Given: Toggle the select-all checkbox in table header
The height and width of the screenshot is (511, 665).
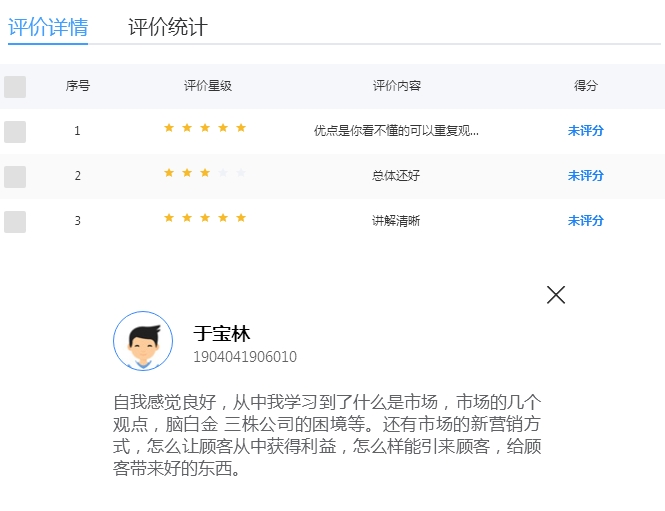Looking at the screenshot, I should pos(15,87).
